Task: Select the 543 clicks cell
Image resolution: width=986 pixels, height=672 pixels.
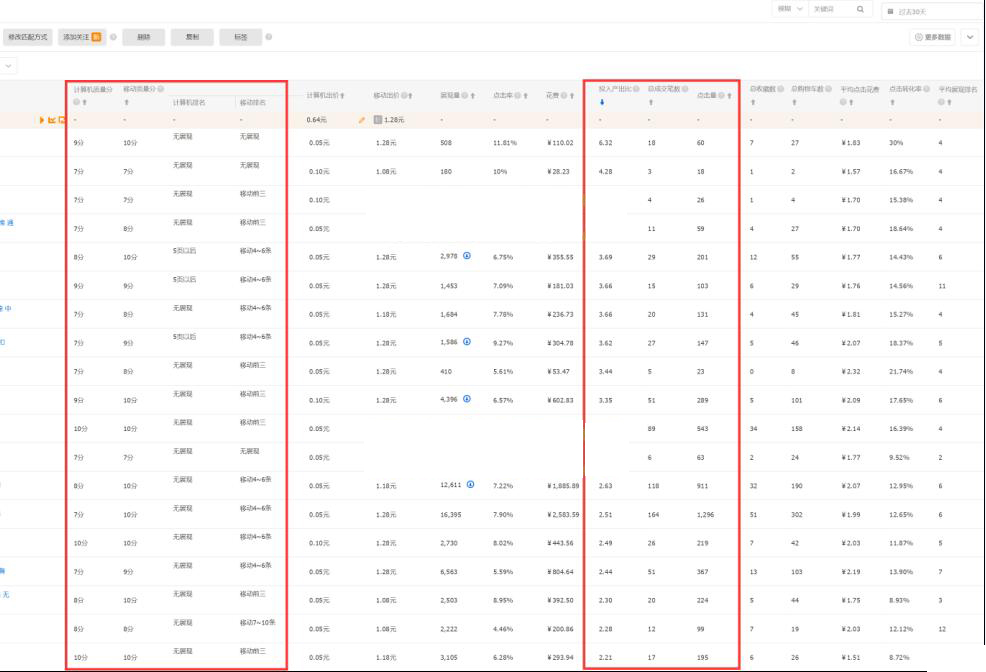Action: coord(702,429)
